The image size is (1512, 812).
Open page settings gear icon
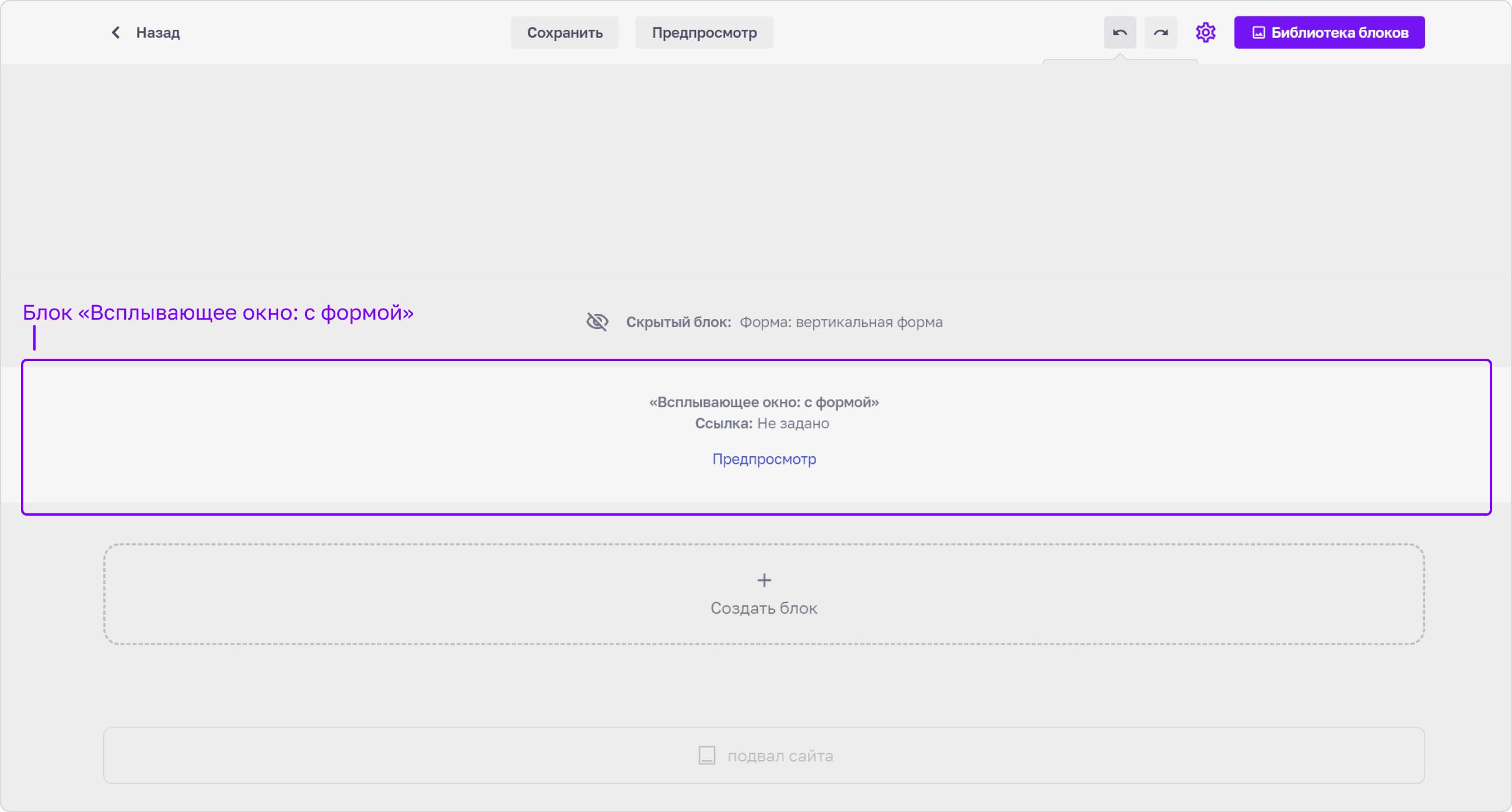1205,32
